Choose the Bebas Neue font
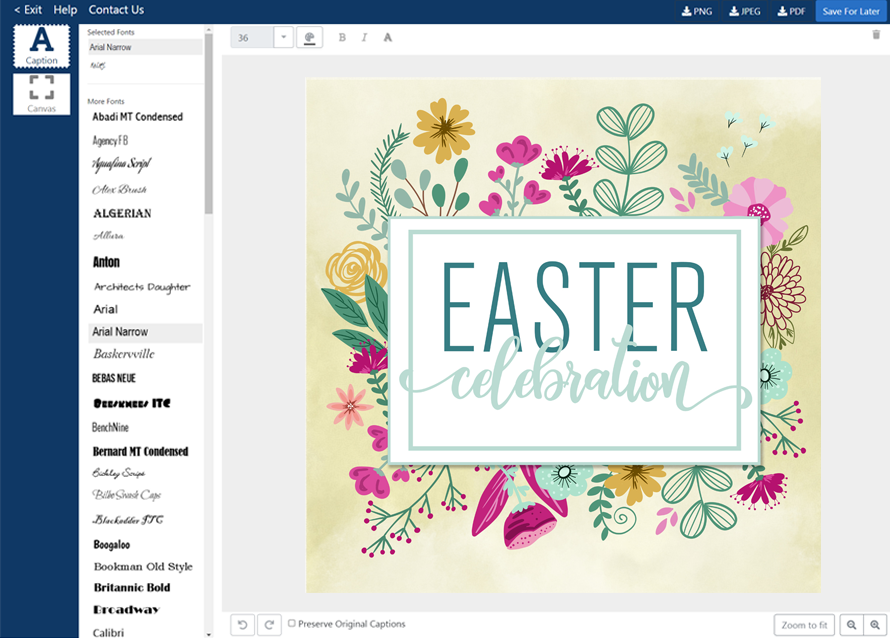 [114, 379]
